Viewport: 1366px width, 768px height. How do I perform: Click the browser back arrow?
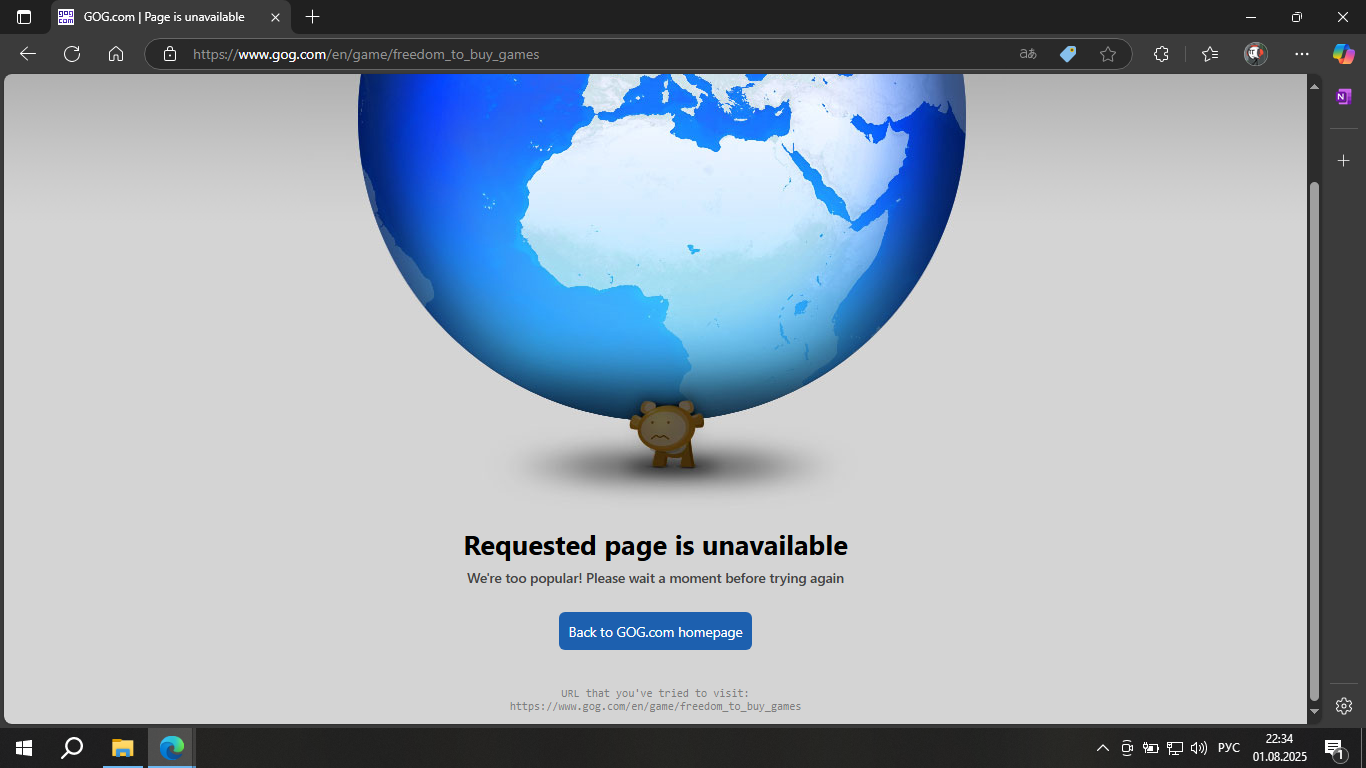pos(28,54)
